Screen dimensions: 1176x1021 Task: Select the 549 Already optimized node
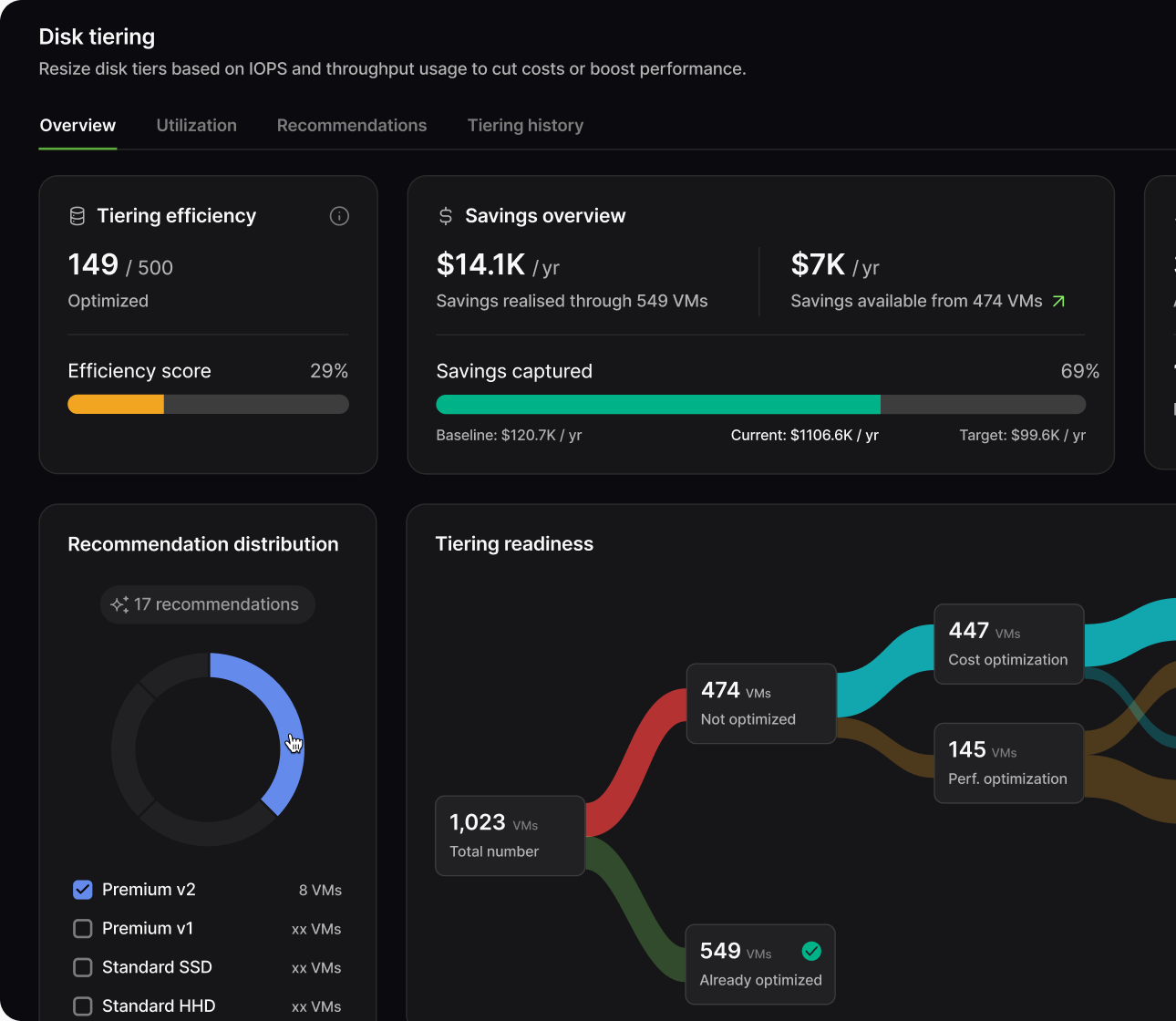760,964
